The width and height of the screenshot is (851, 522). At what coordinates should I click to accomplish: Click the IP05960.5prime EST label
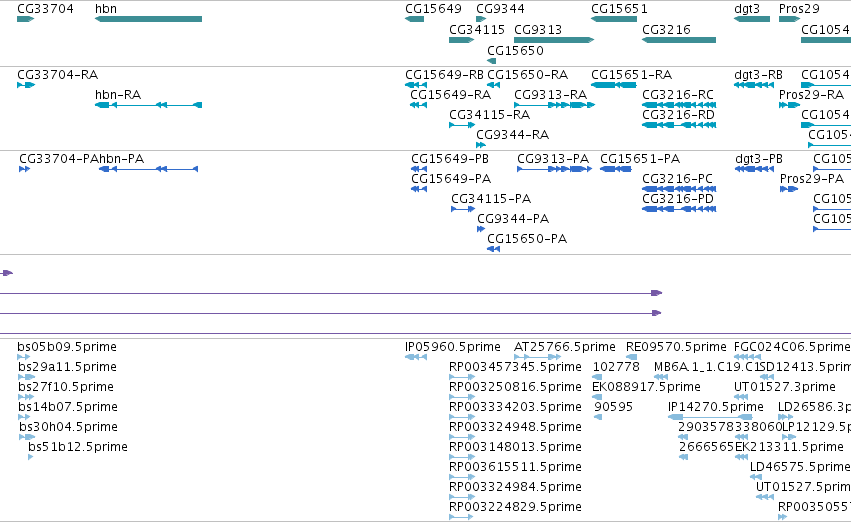[453, 347]
